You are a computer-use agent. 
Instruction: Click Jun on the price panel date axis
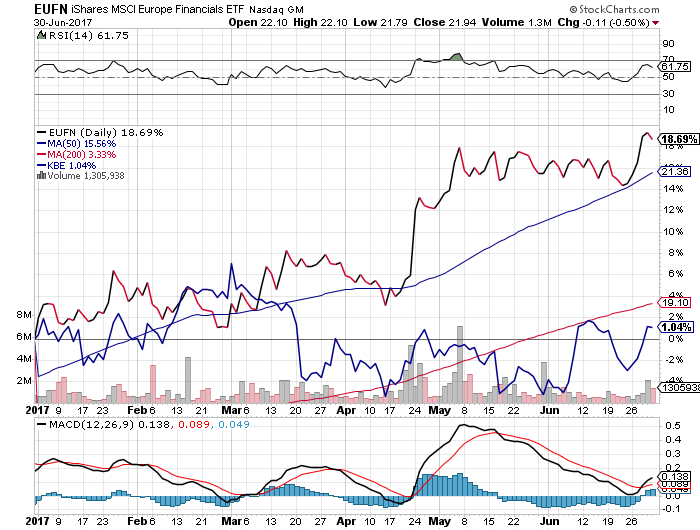(550, 410)
